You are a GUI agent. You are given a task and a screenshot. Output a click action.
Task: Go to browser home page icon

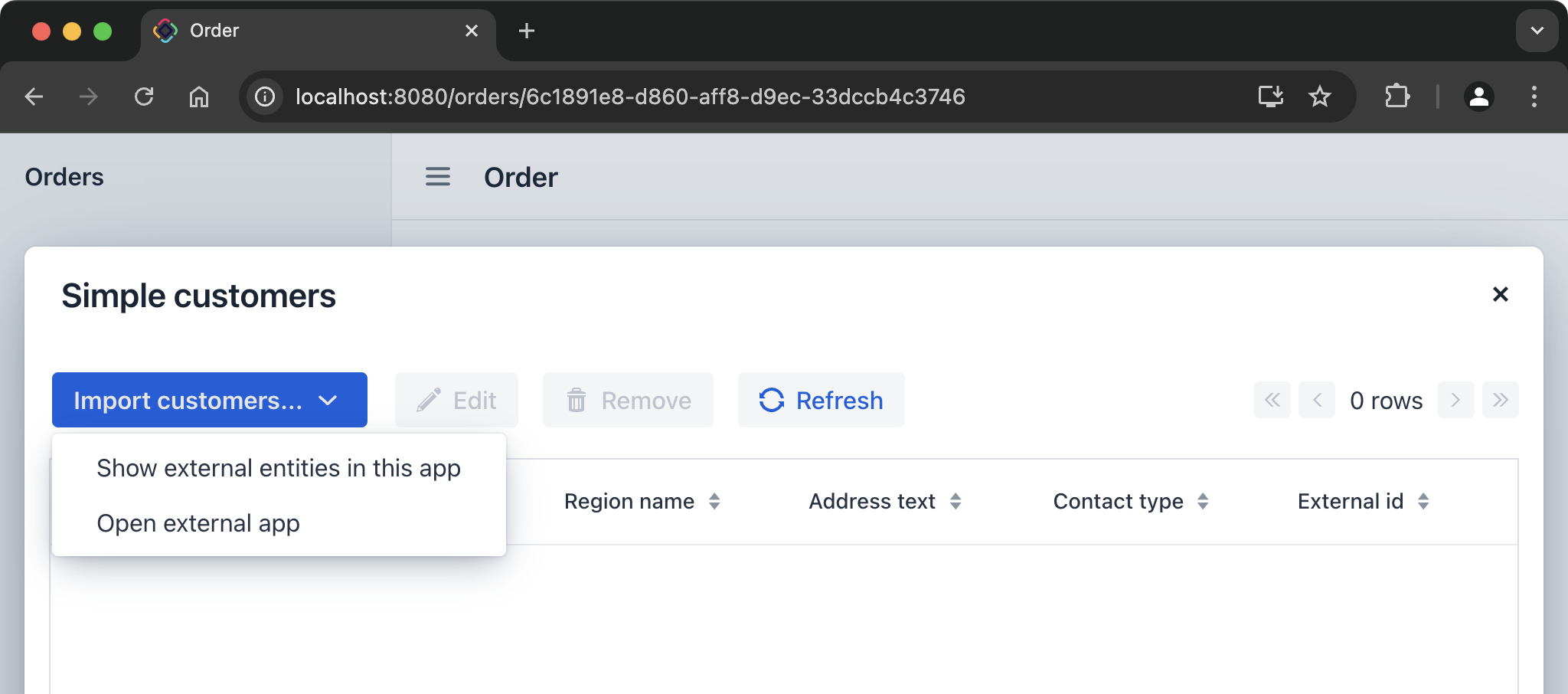pos(199,97)
